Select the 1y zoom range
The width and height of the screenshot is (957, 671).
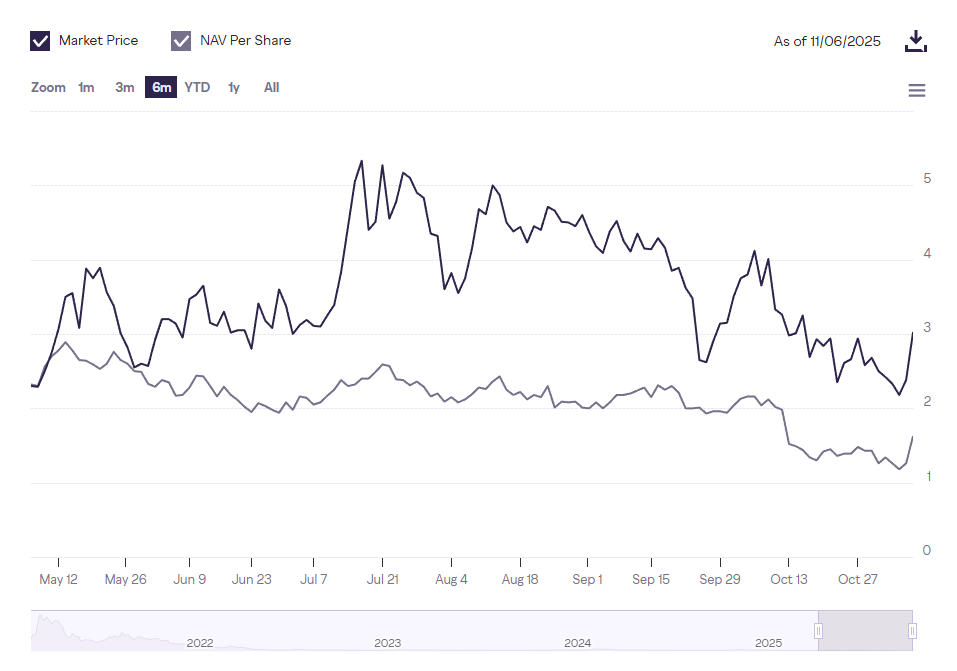tap(233, 87)
